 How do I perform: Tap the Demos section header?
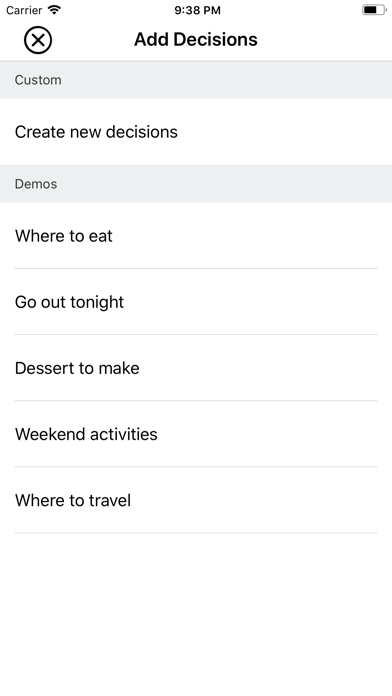coord(196,184)
